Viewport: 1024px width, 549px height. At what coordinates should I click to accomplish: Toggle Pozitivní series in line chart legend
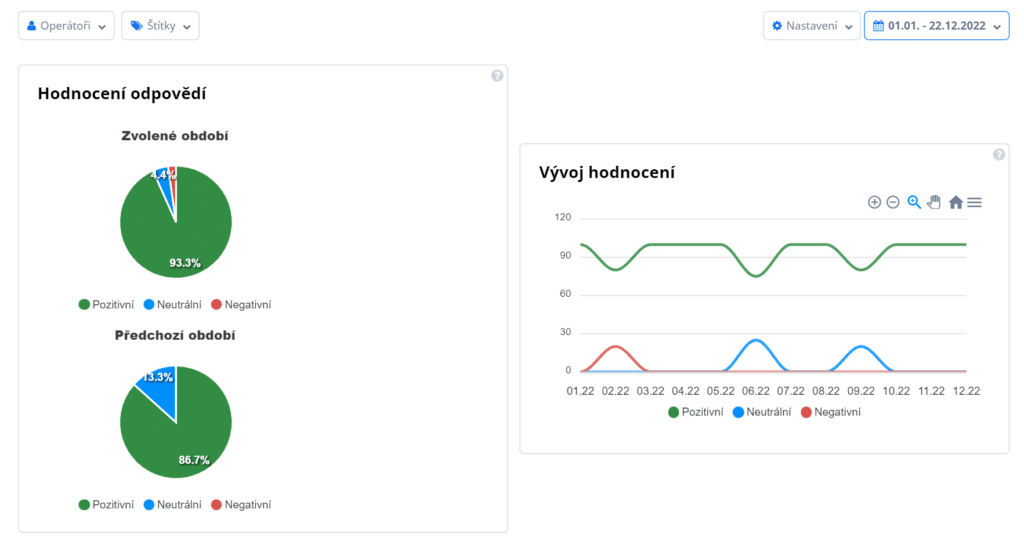[x=696, y=412]
